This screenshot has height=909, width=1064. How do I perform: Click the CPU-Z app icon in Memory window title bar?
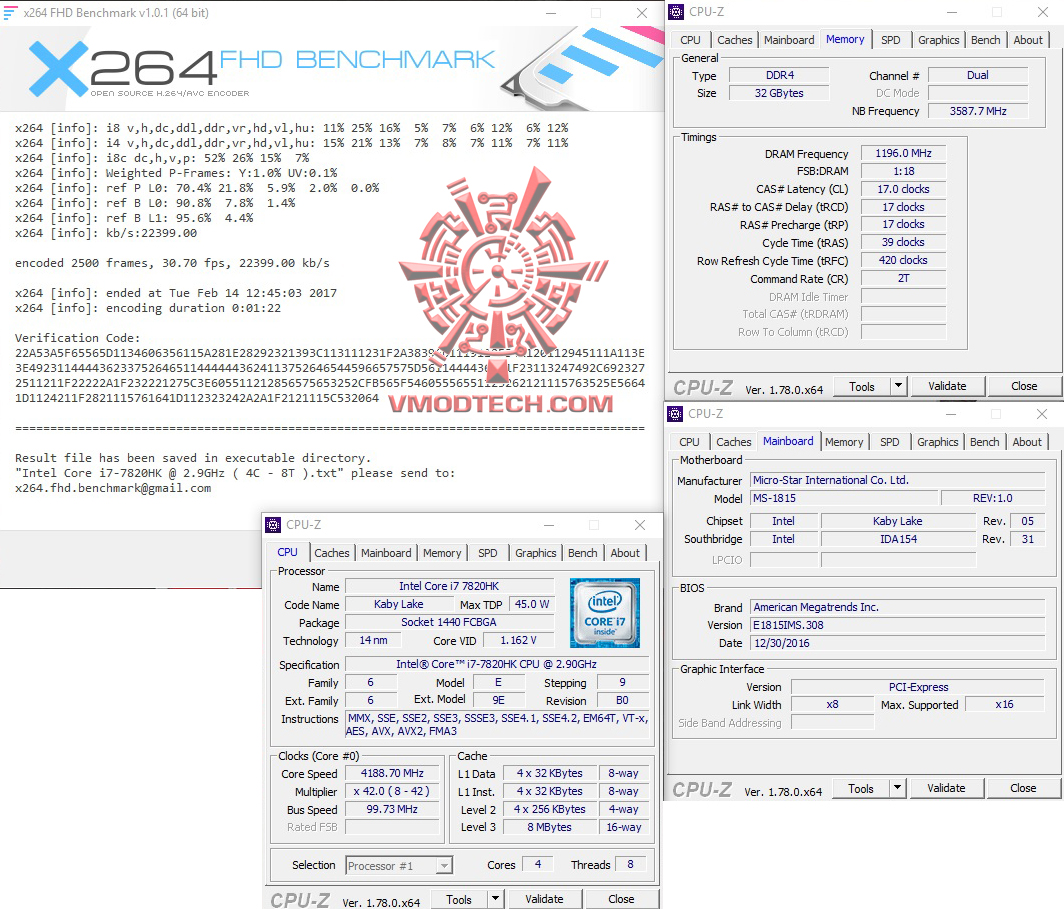tap(676, 12)
